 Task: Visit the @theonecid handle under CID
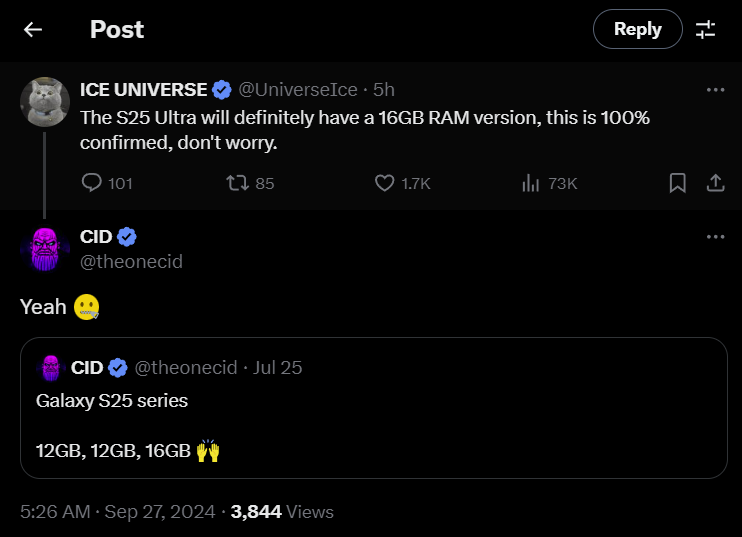pos(131,262)
